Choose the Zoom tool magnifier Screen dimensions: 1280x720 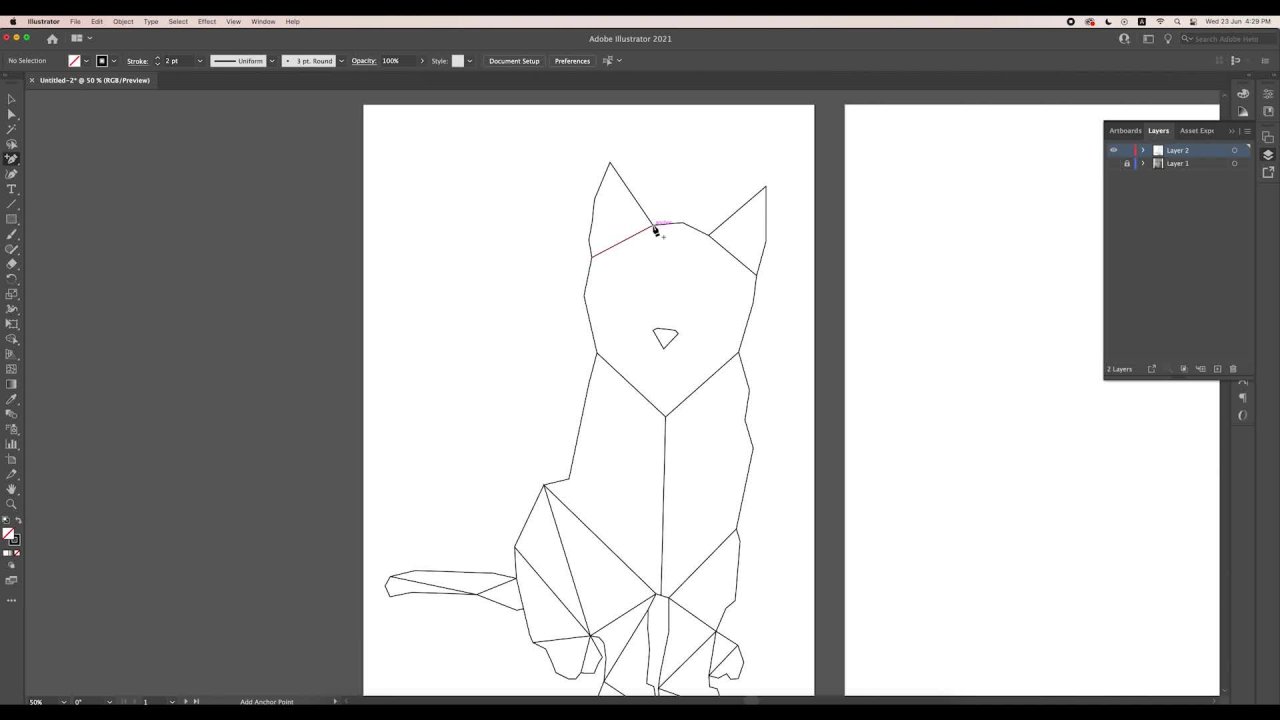pyautogui.click(x=11, y=504)
